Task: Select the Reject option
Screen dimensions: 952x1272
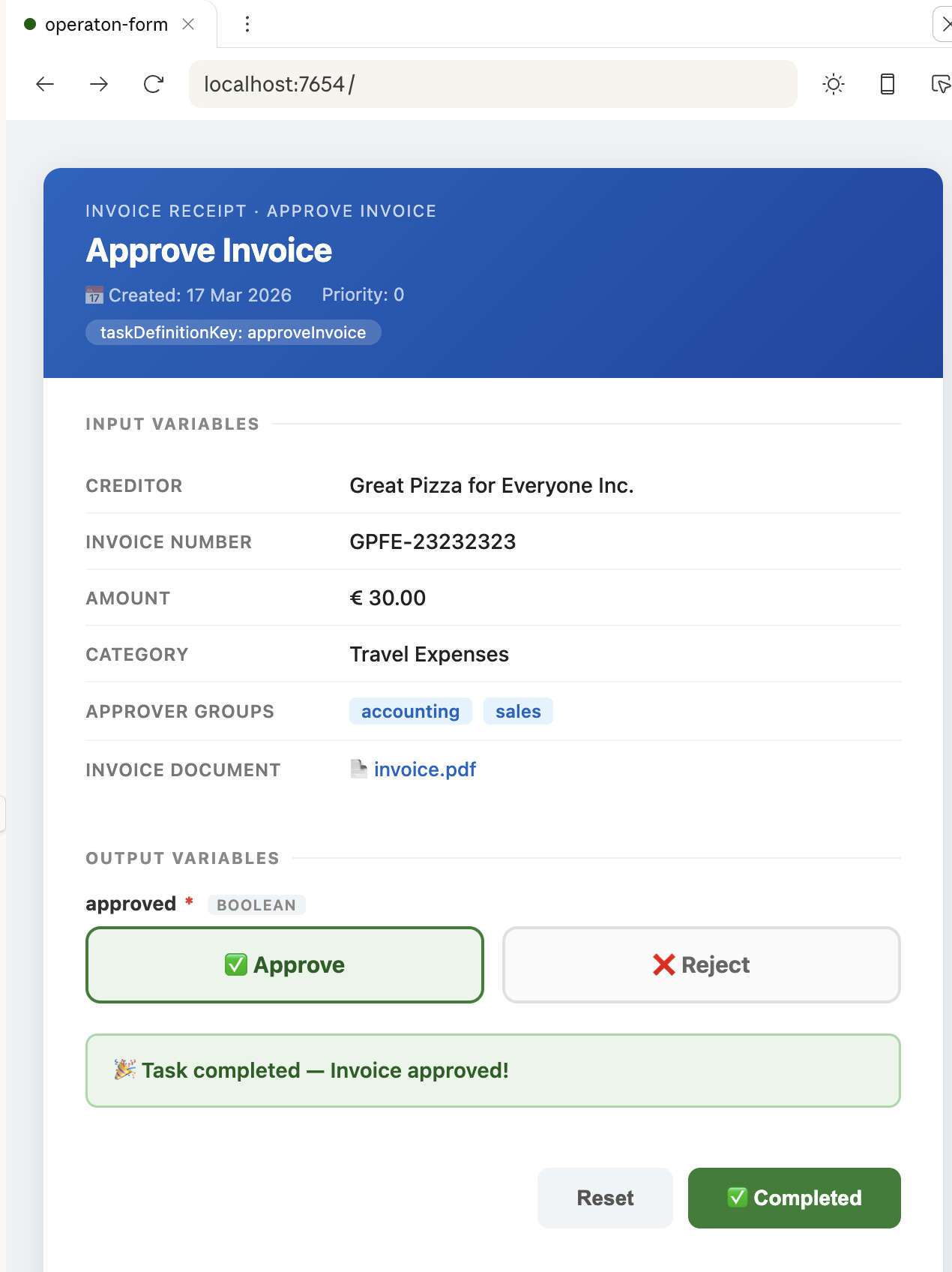Action: pos(701,964)
